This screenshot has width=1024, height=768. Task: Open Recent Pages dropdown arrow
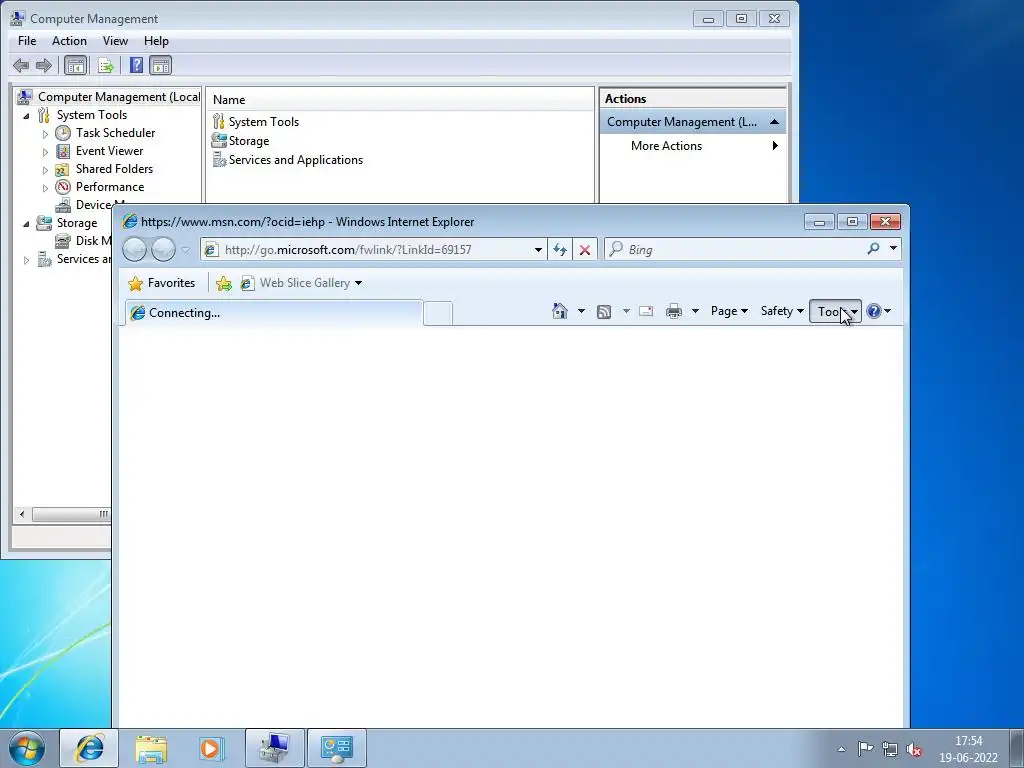tap(185, 250)
